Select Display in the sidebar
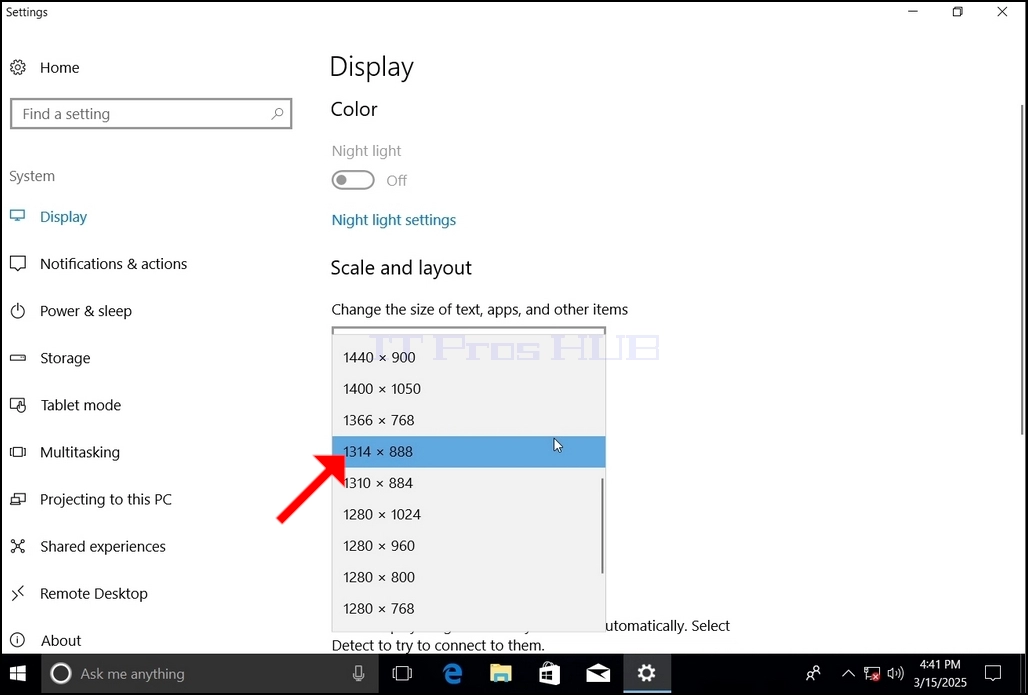 pyautogui.click(x=64, y=216)
